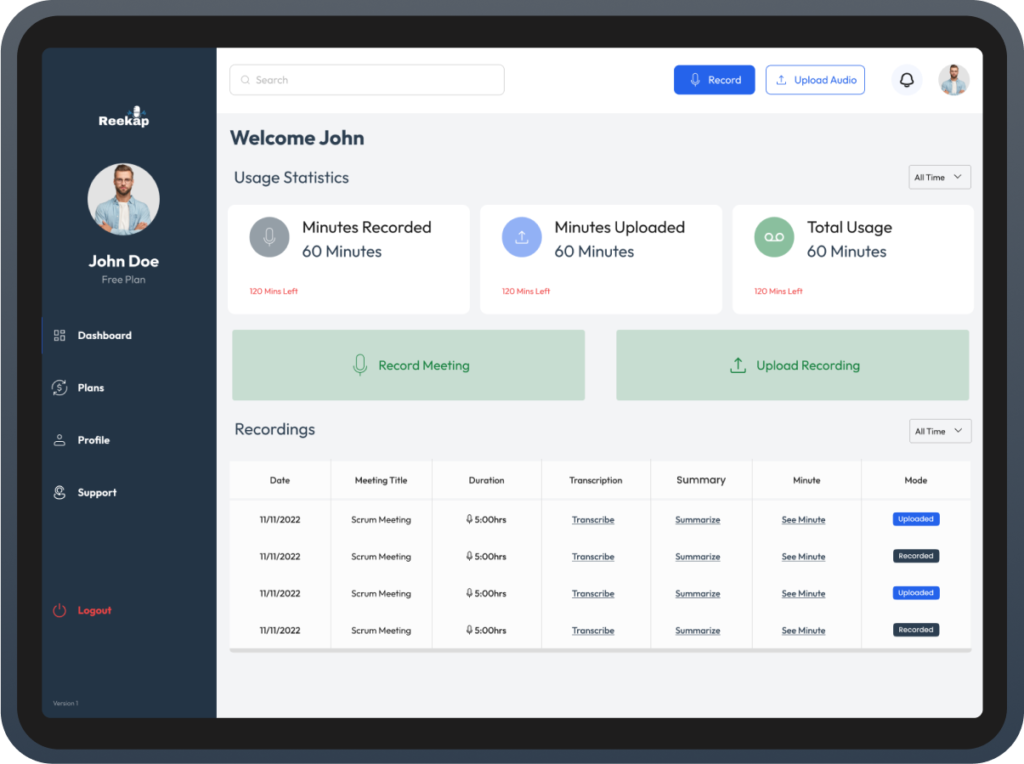
Task: Click Transcribe link in first recording row
Action: 593,520
